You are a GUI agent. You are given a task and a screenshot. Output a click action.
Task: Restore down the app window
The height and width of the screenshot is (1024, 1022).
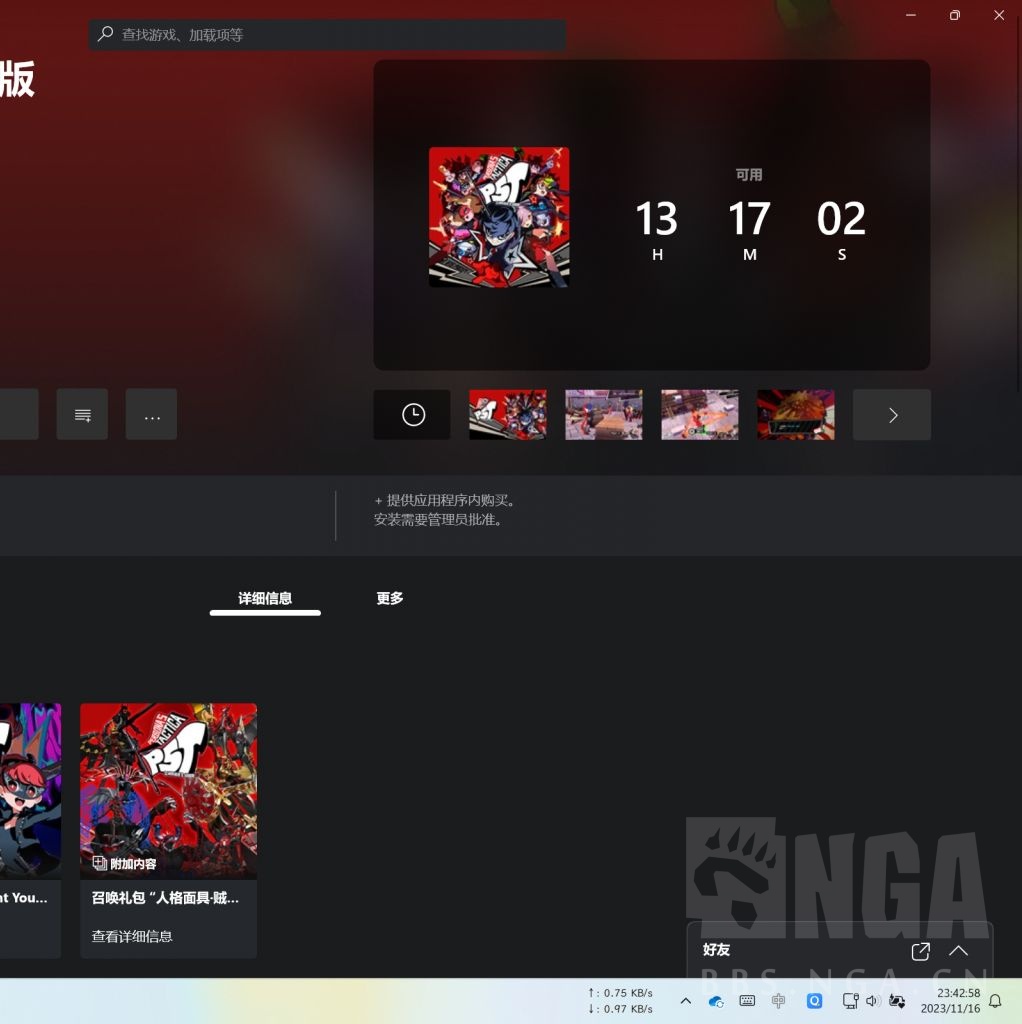[955, 15]
